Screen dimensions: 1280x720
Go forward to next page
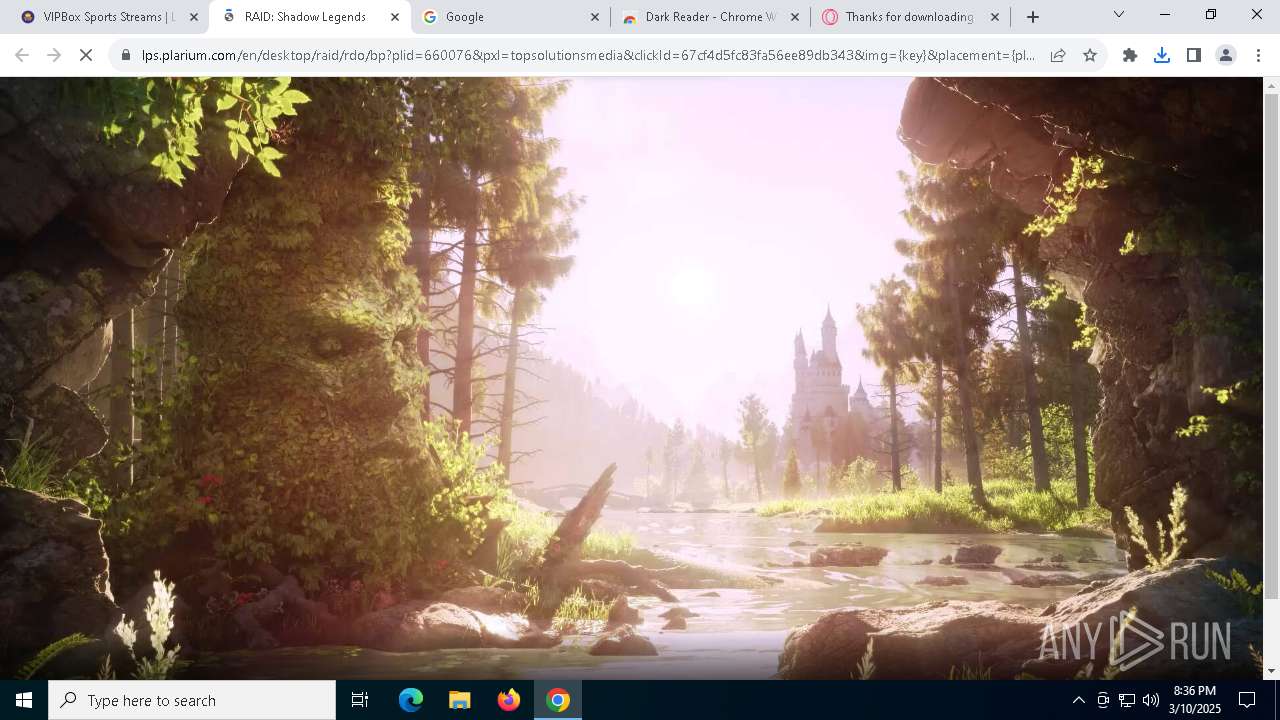(54, 55)
